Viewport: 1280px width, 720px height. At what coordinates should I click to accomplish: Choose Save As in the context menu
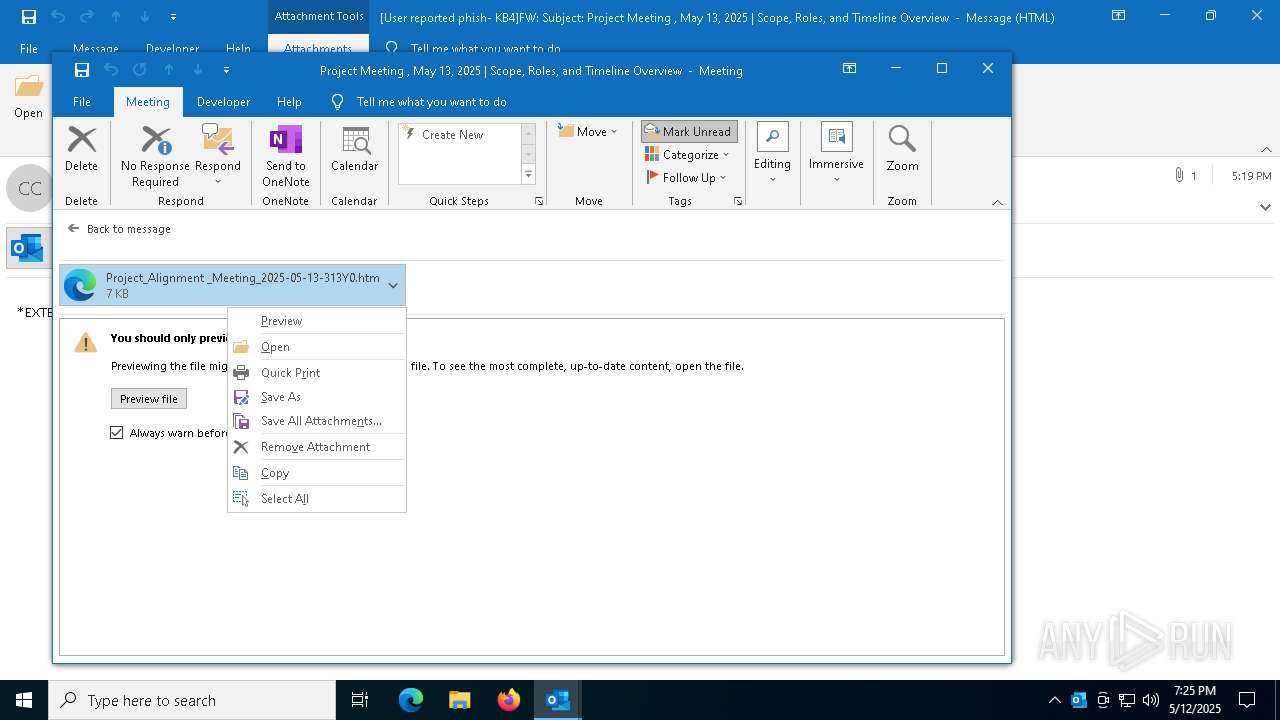click(316, 397)
